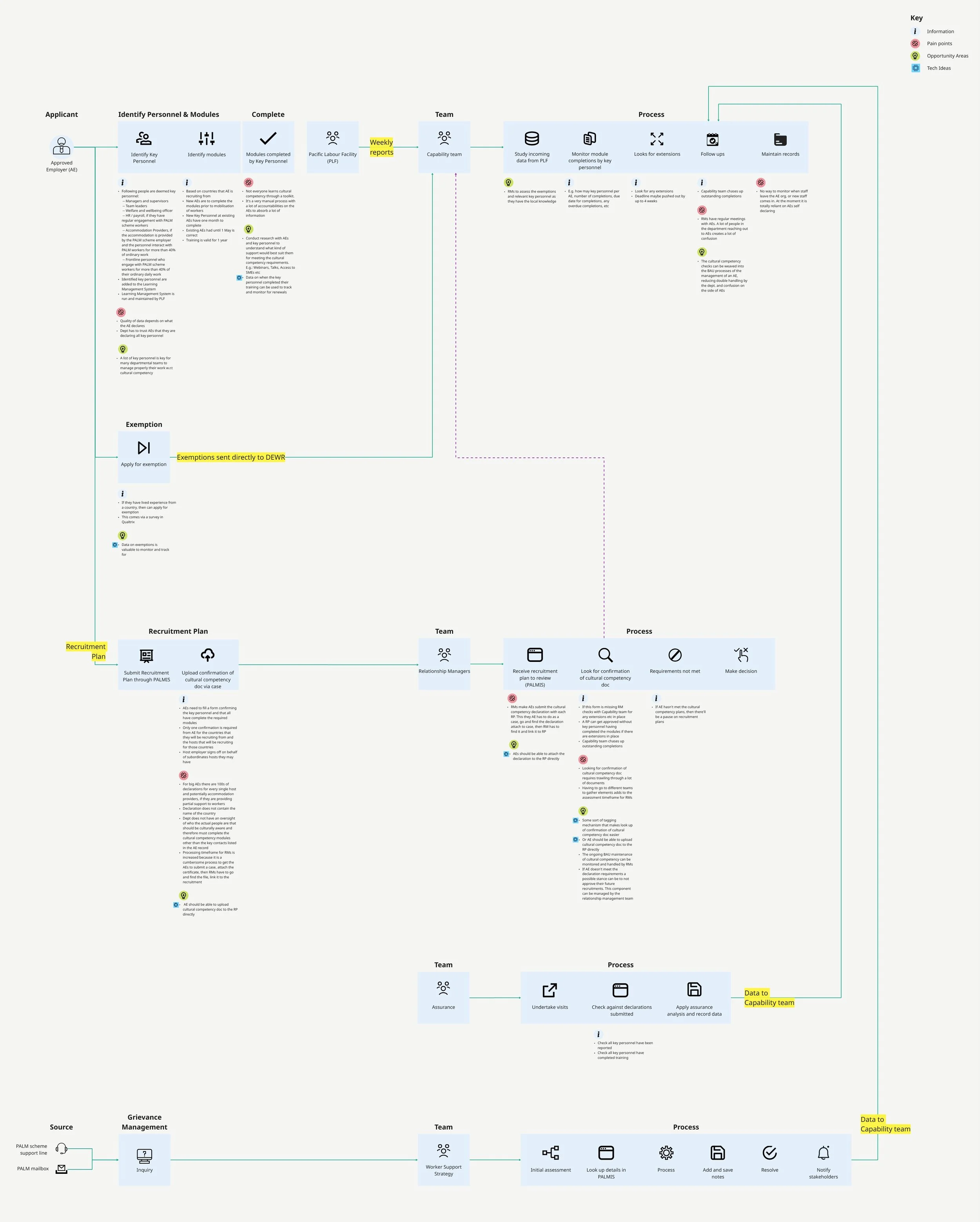Click the Pain points red key swatch
Screen dimensions: 980x1222
(x=915, y=44)
